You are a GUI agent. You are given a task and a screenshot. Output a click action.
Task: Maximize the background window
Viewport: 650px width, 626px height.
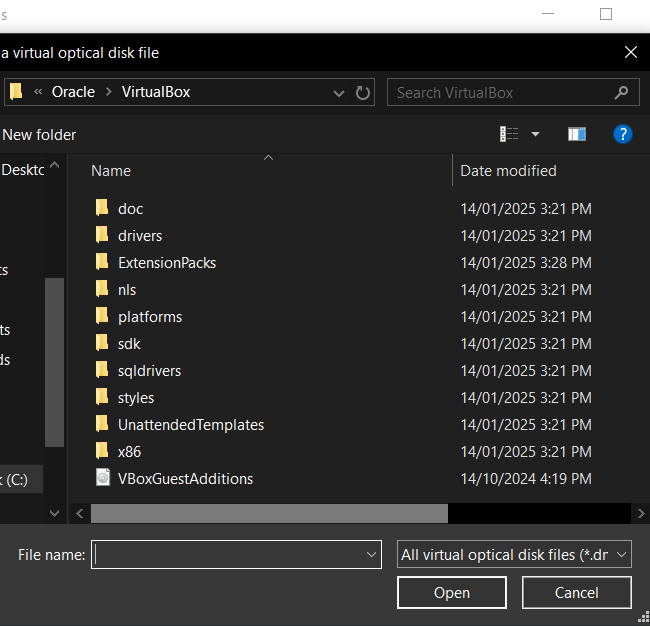(x=606, y=14)
